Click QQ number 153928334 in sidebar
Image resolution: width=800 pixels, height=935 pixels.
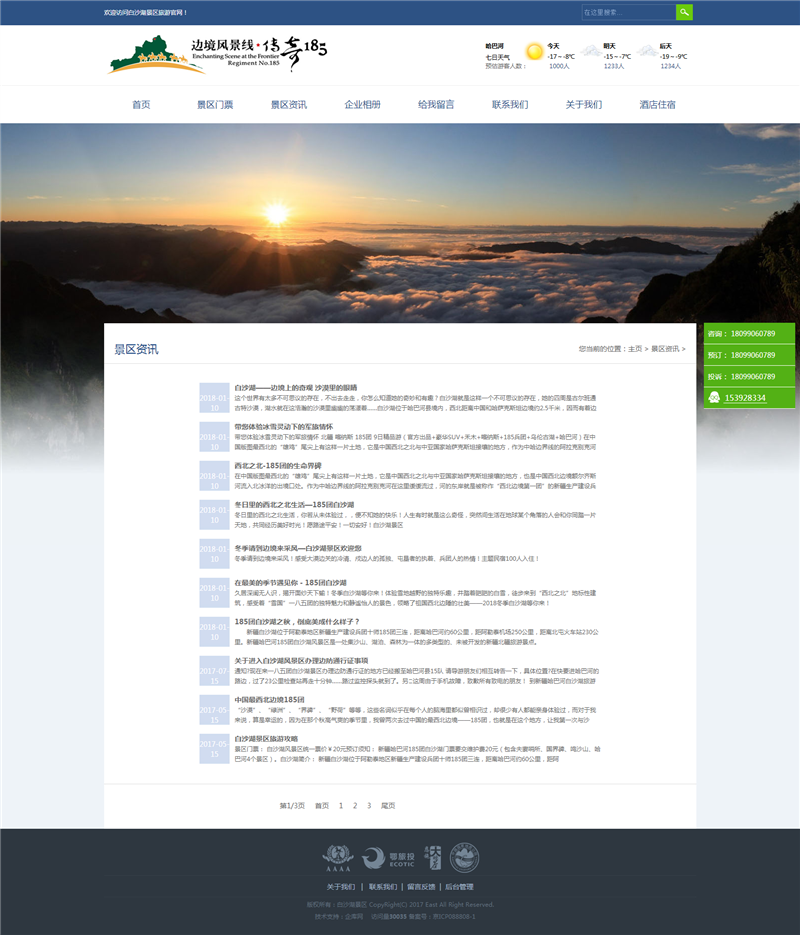(745, 398)
